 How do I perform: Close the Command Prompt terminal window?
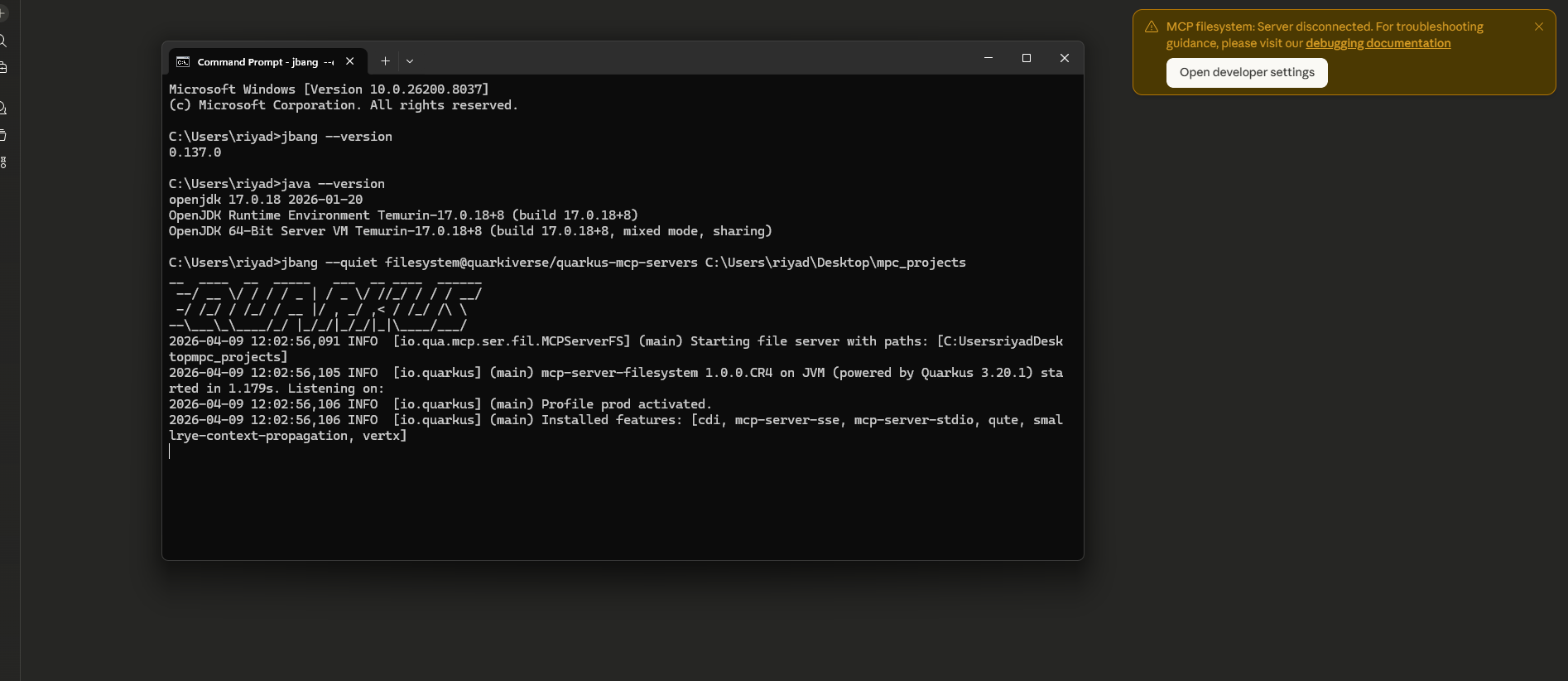(x=1065, y=58)
